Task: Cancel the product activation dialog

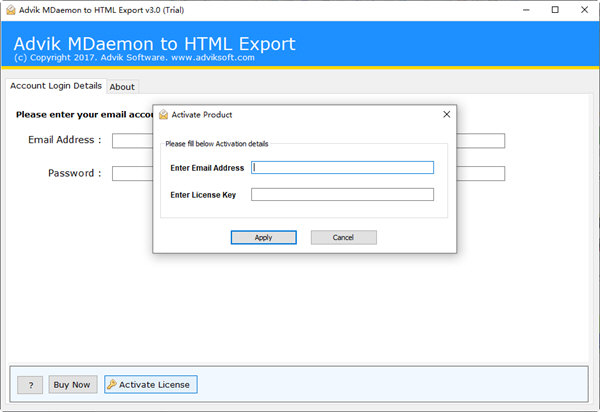Action: pos(343,237)
